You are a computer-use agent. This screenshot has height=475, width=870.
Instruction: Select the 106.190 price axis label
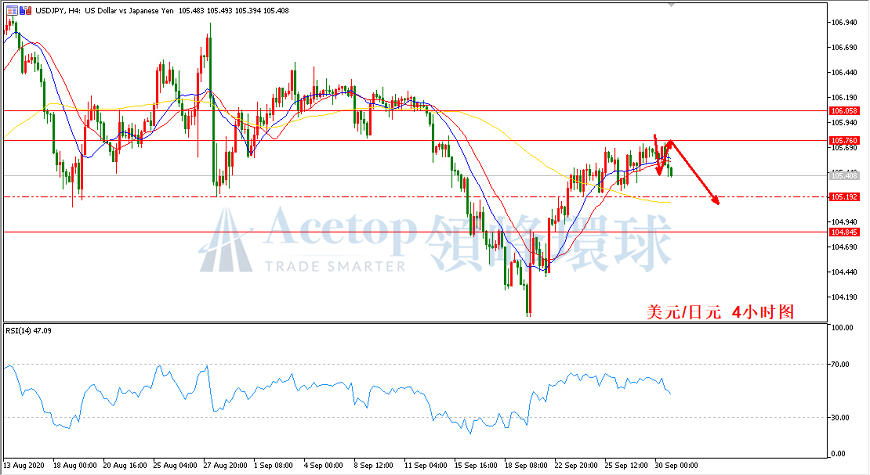[844, 98]
